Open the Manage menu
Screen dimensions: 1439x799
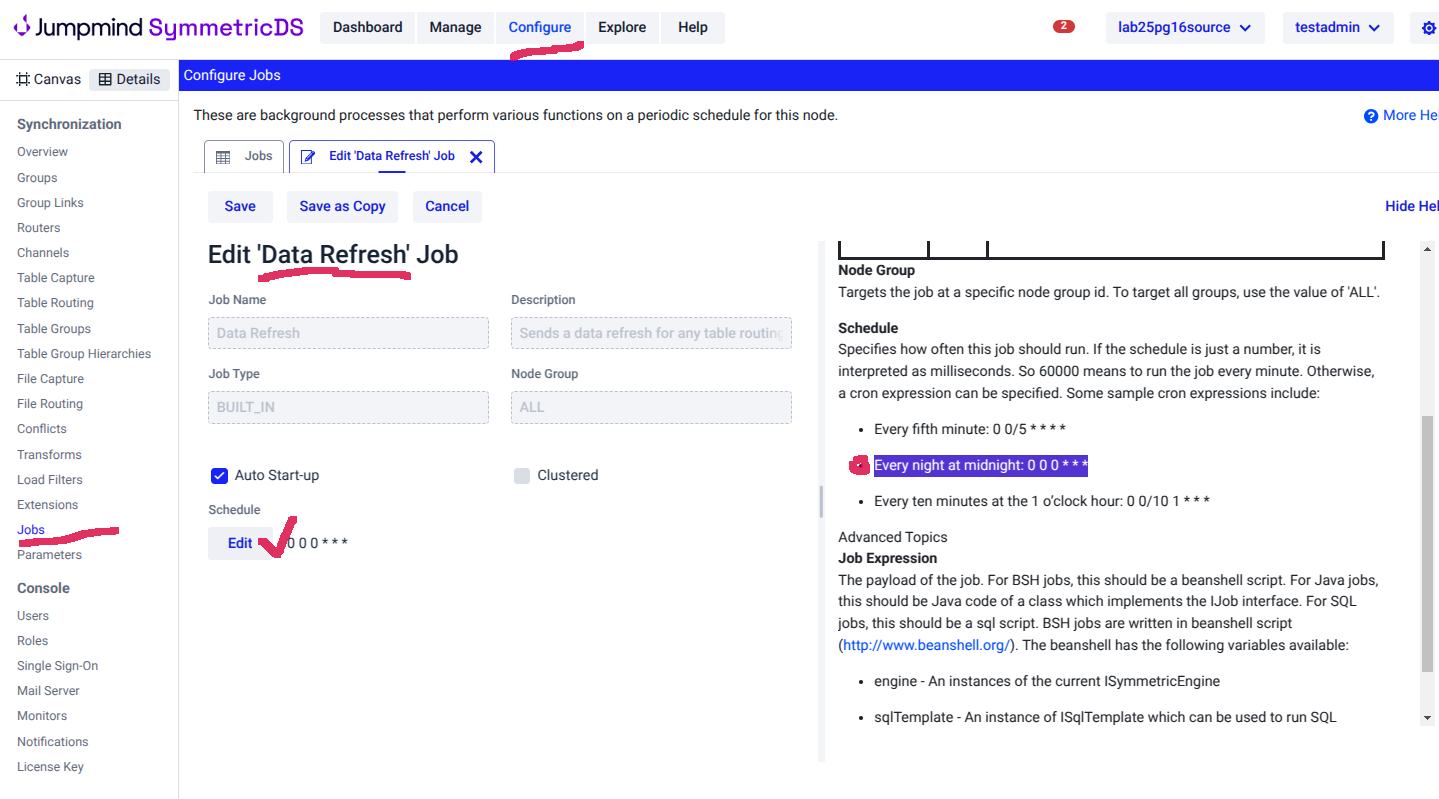[455, 28]
